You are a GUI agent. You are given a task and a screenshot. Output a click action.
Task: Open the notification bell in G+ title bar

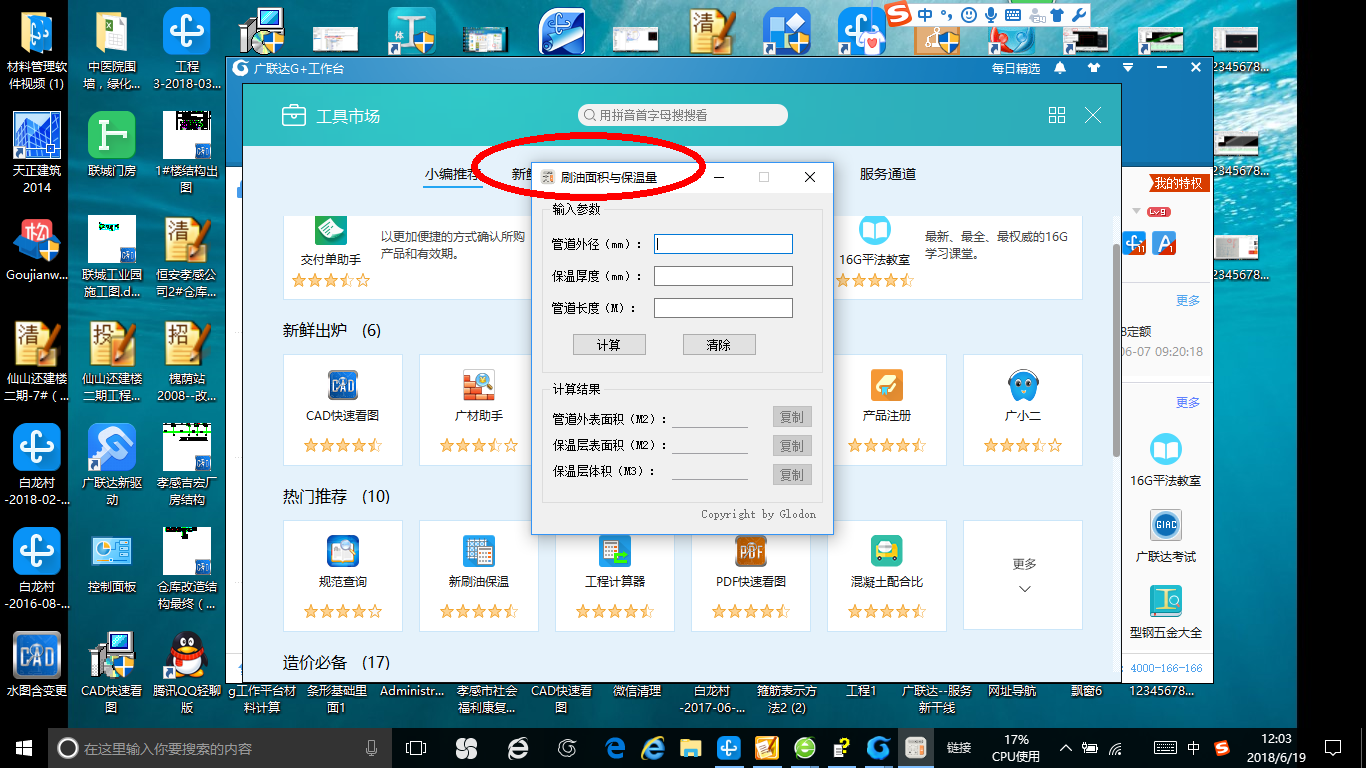pos(1060,68)
